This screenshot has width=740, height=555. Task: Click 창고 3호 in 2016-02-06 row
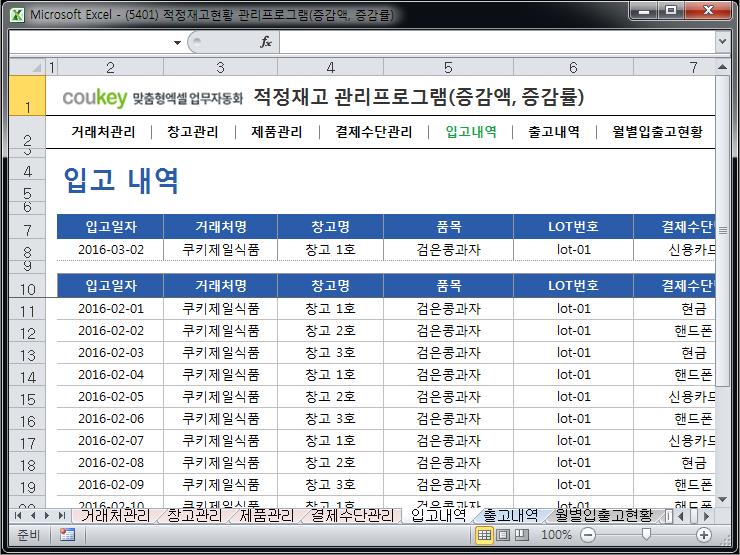(330, 419)
